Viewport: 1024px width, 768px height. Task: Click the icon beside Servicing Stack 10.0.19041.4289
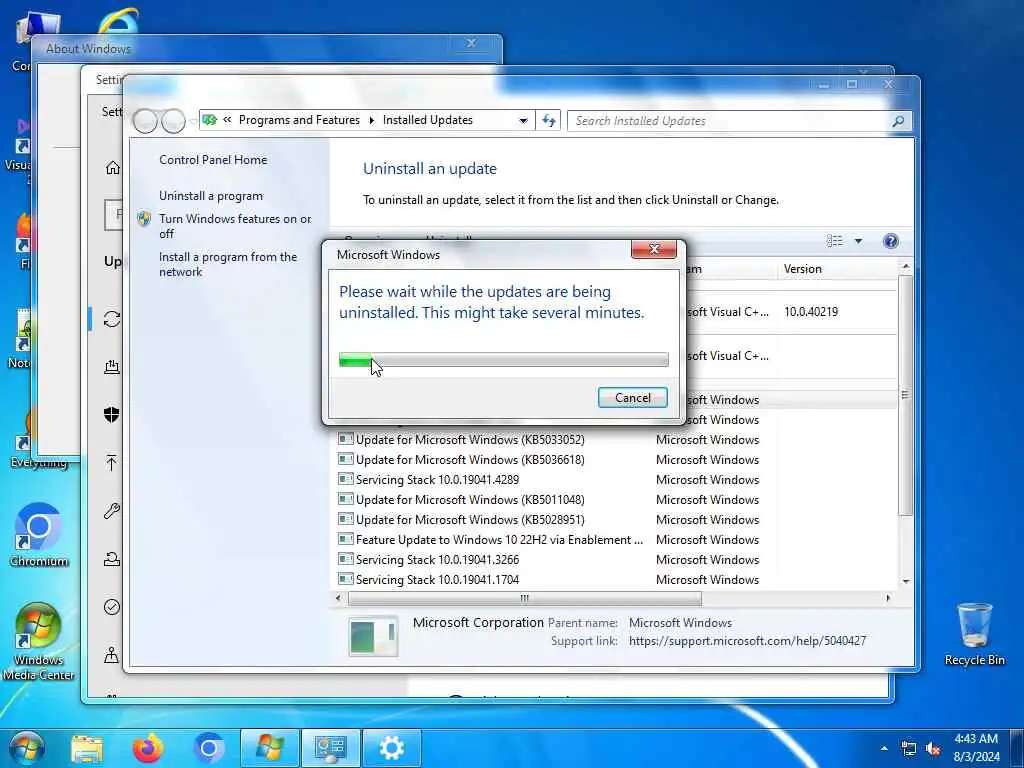(x=345, y=479)
